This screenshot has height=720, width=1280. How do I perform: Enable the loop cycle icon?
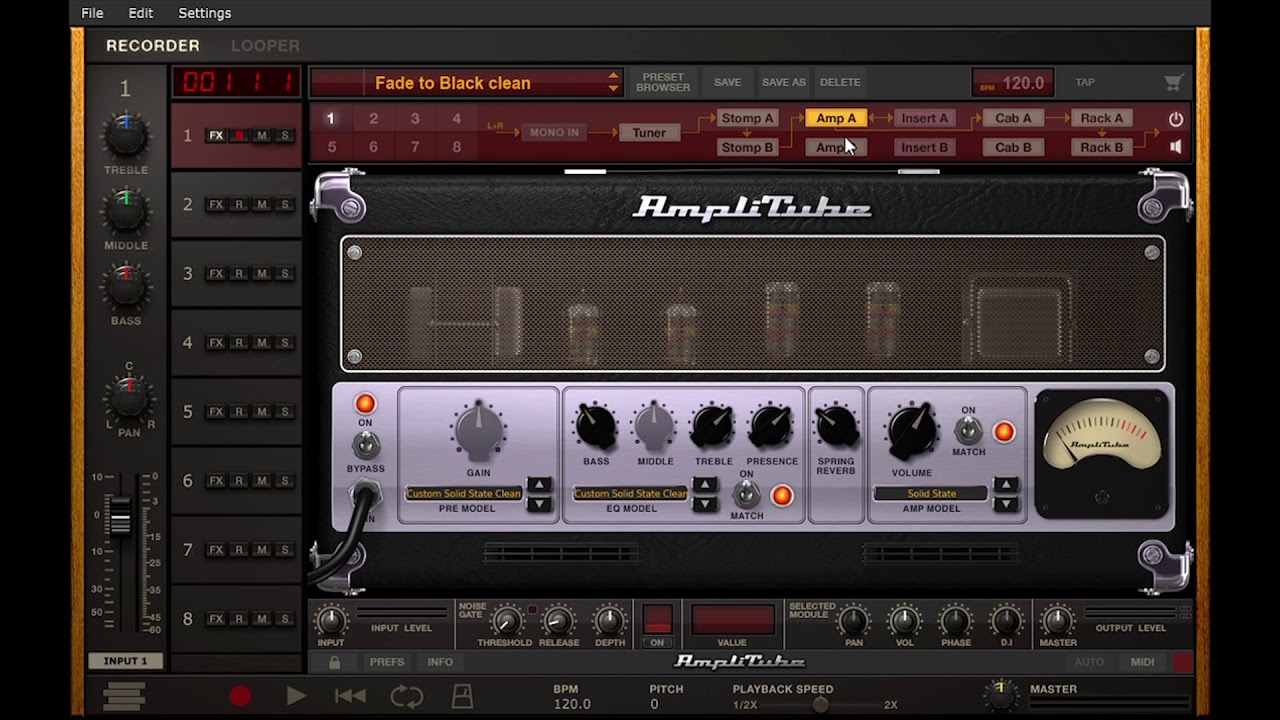click(x=407, y=696)
